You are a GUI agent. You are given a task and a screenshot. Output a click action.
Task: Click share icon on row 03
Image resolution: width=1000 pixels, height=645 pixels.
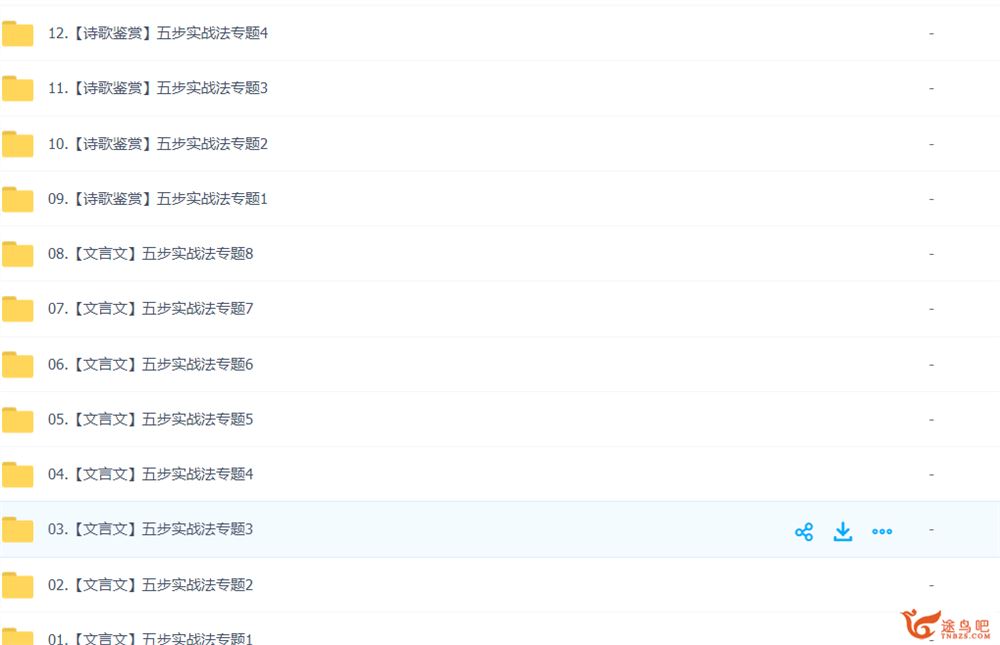[x=804, y=531]
